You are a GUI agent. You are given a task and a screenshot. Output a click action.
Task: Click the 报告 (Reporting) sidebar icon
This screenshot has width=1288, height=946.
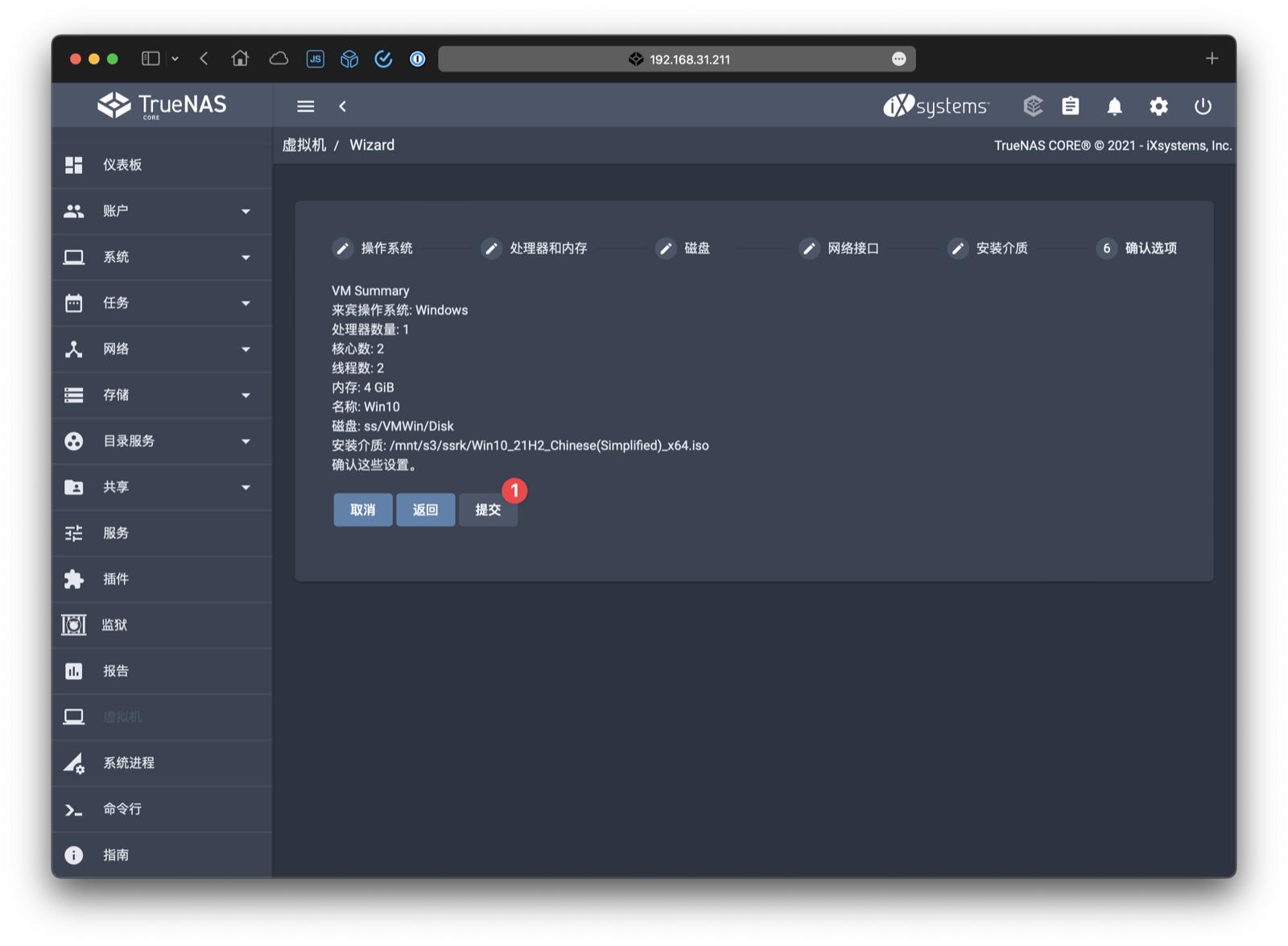(73, 671)
